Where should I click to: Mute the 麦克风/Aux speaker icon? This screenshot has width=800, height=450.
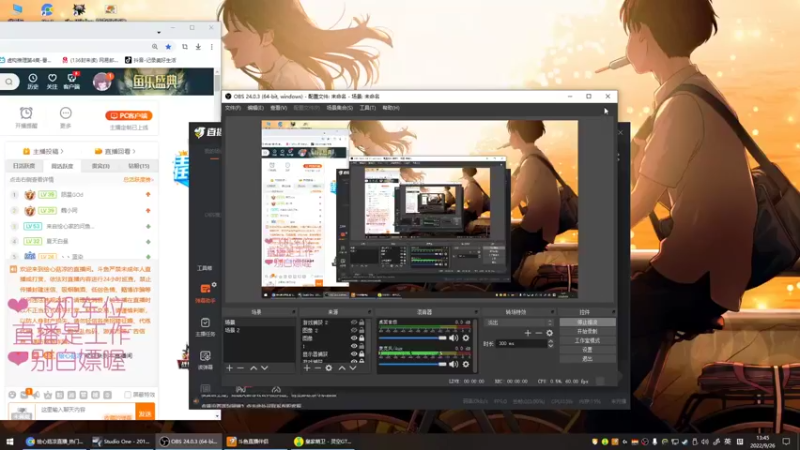[x=453, y=364]
